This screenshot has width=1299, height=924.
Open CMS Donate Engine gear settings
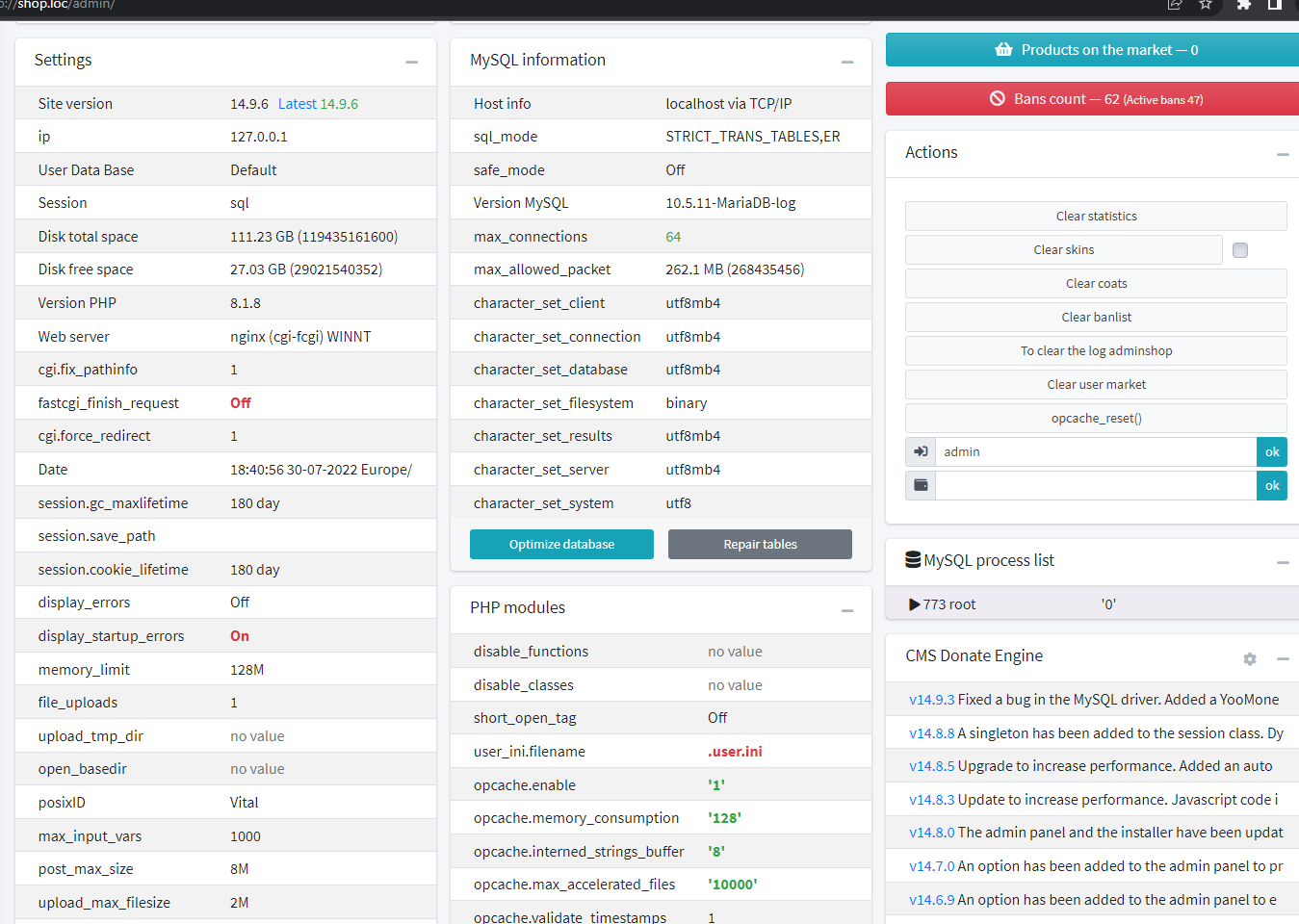tap(1250, 659)
